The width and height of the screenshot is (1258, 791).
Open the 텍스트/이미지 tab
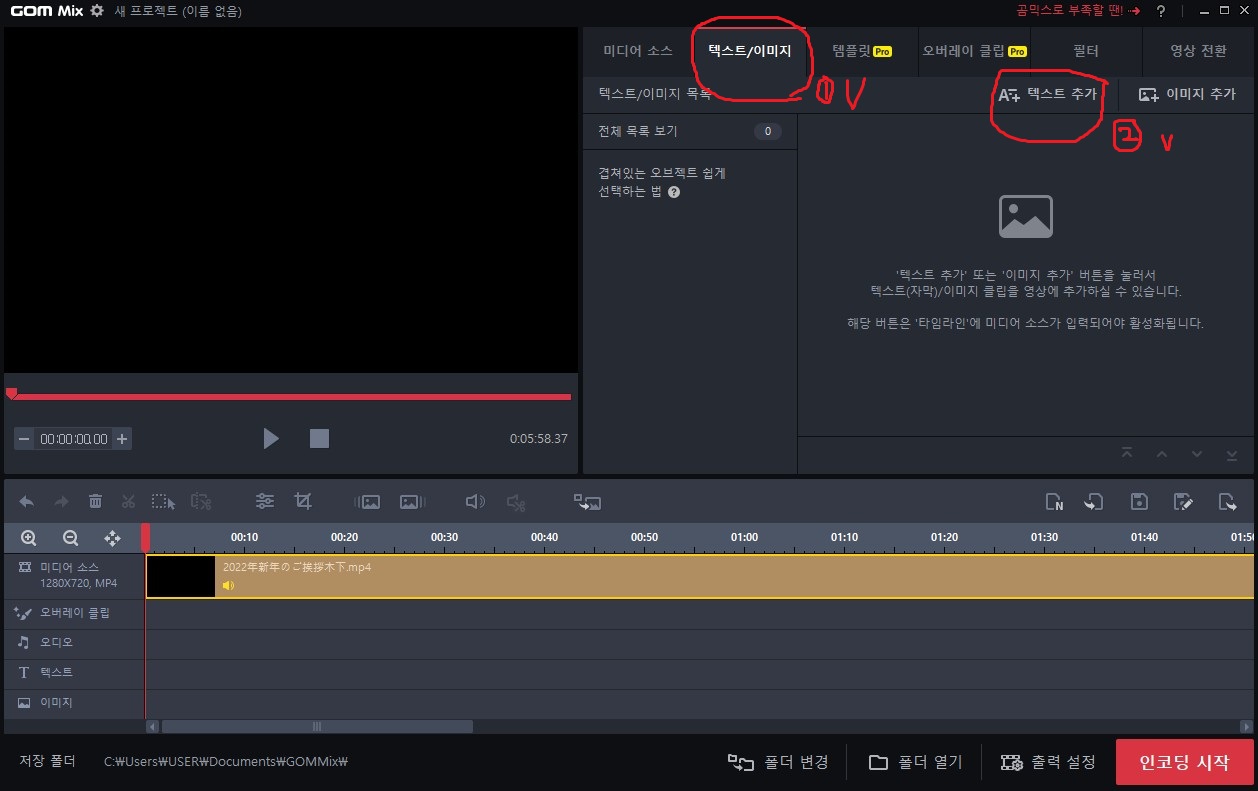pos(749,51)
